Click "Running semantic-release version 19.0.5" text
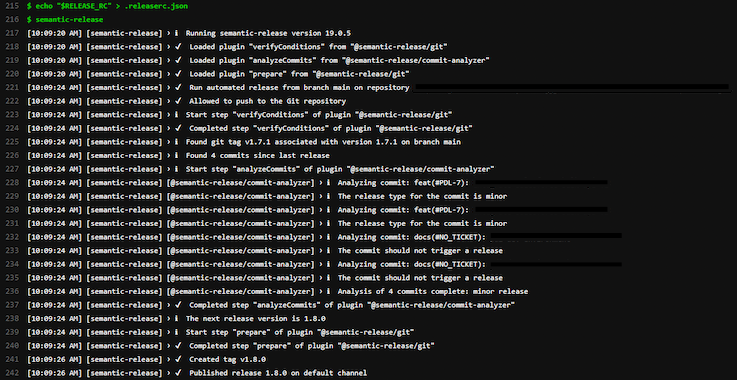The image size is (737, 380). [268, 33]
